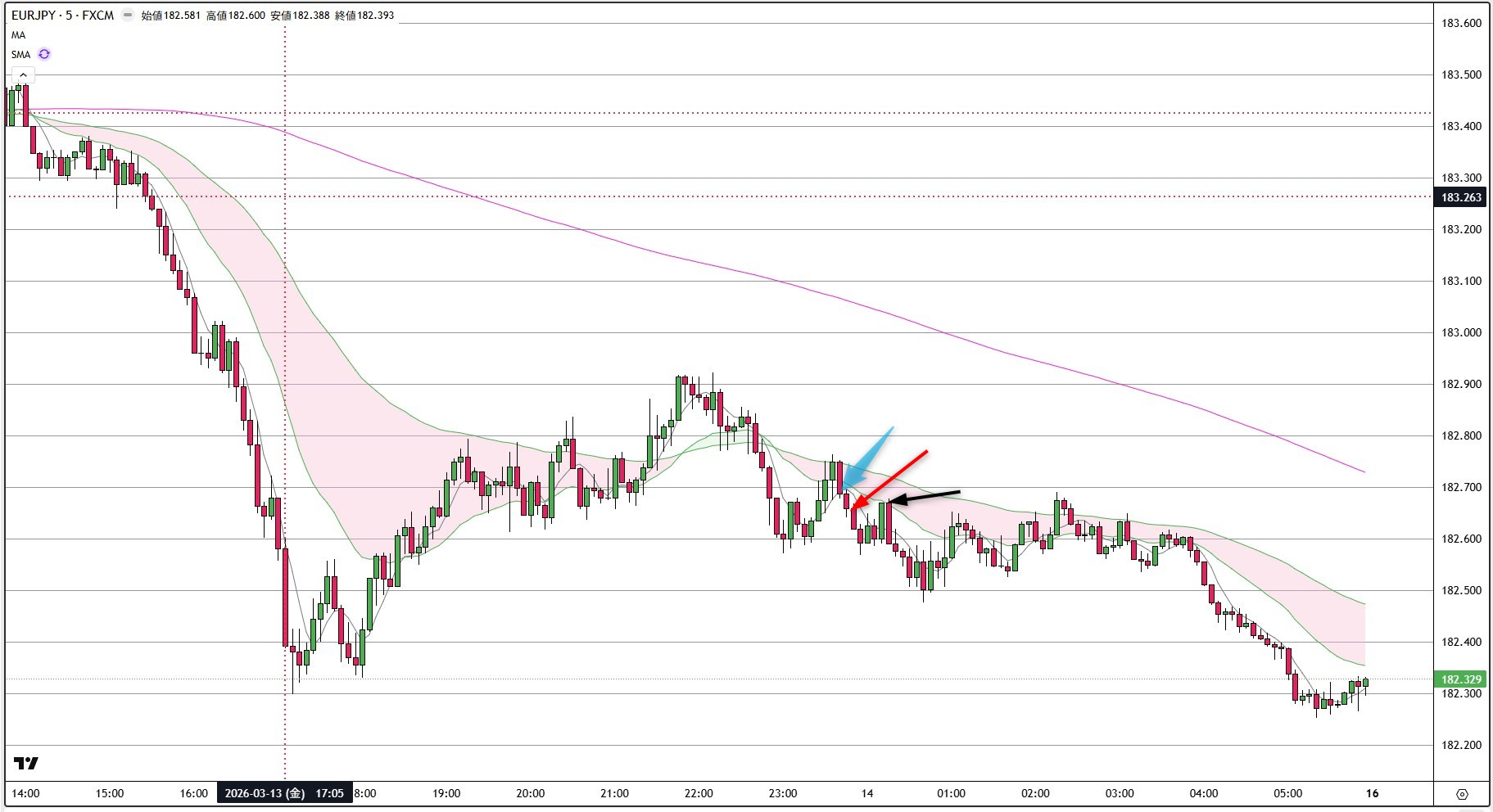Collapse the indicator legend with the chevron
Screen dimensions: 1493x812
23,75
